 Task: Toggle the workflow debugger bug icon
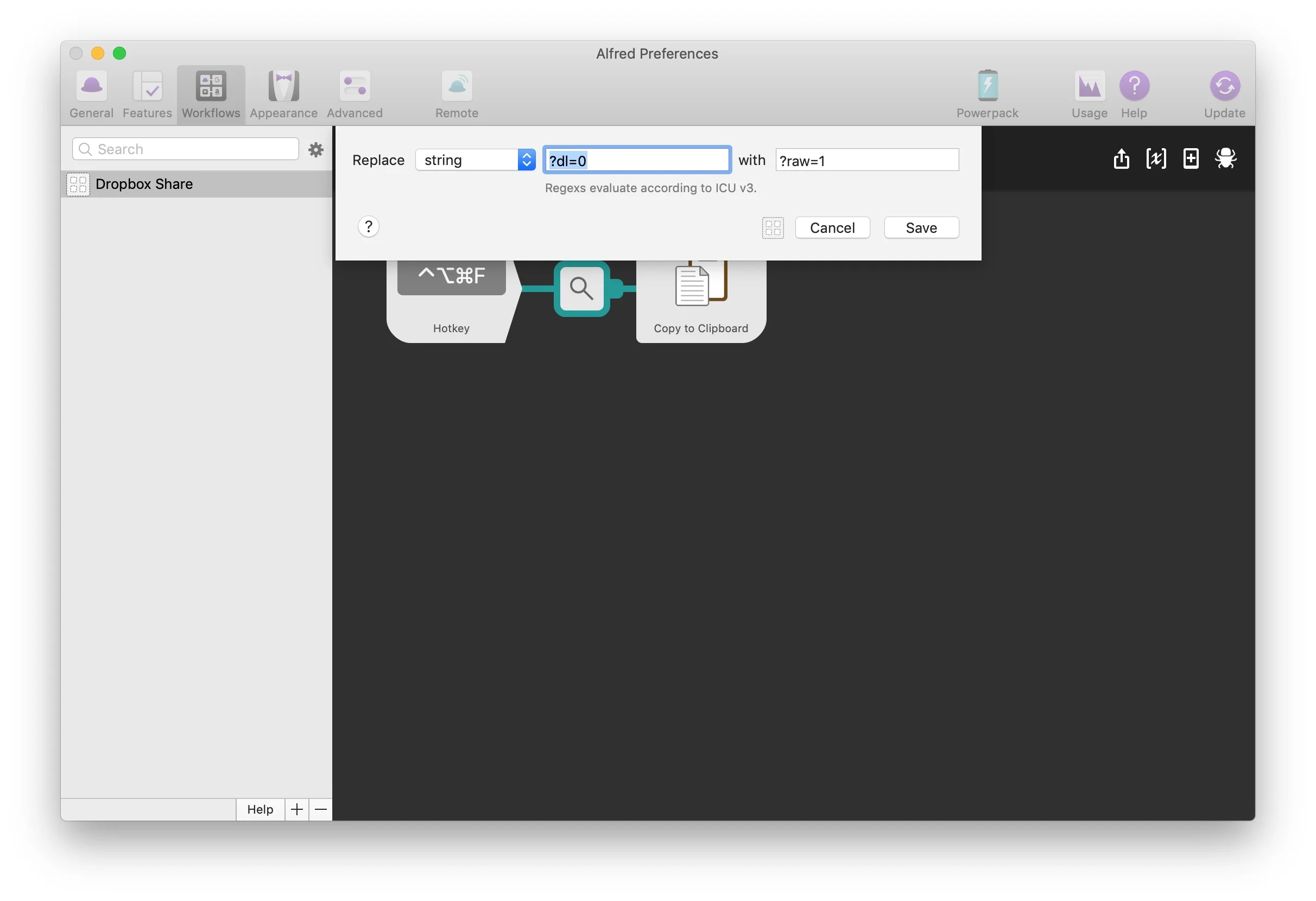pyautogui.click(x=1225, y=158)
